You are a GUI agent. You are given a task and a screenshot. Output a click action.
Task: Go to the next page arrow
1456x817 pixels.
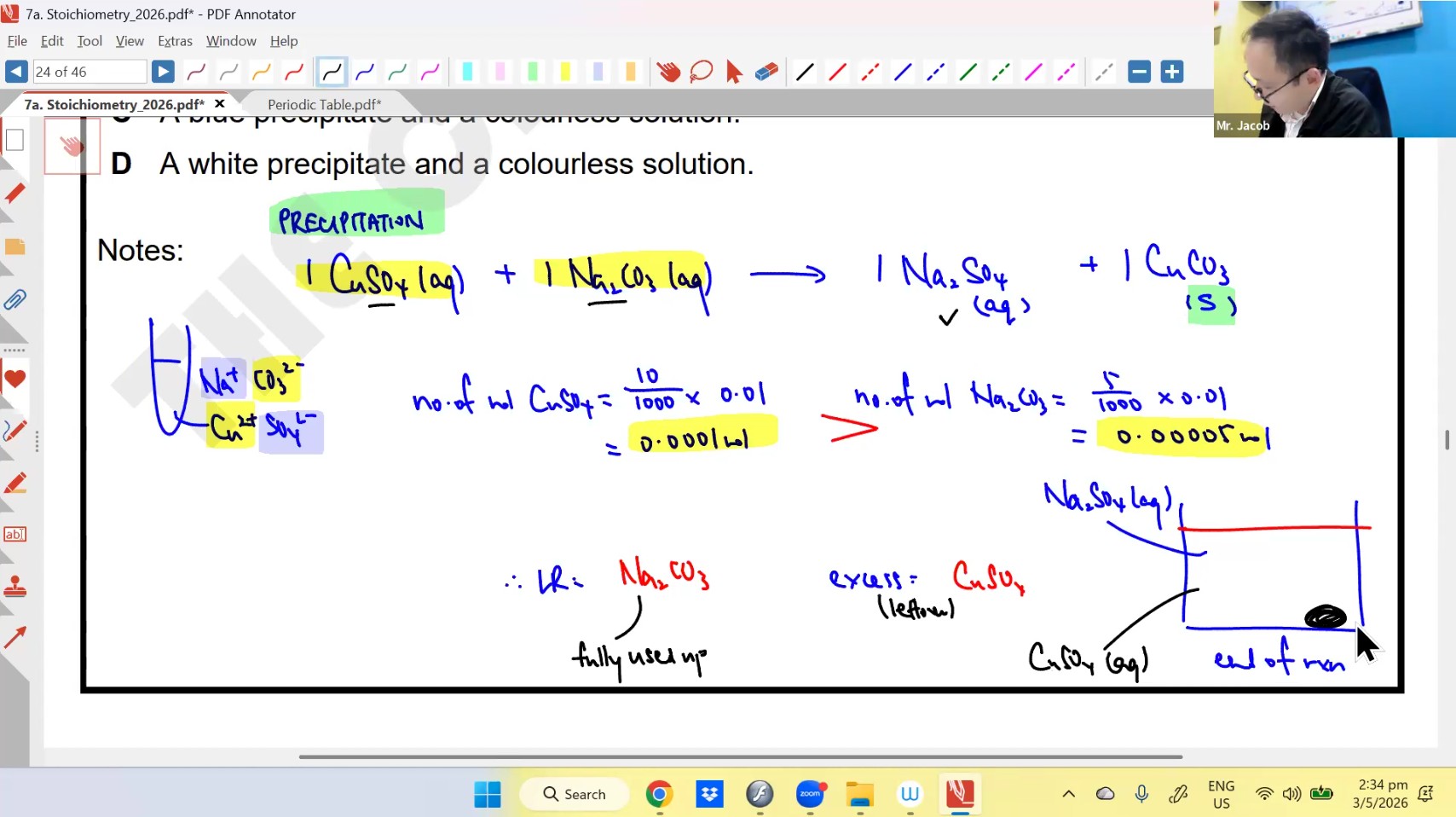[x=163, y=72]
